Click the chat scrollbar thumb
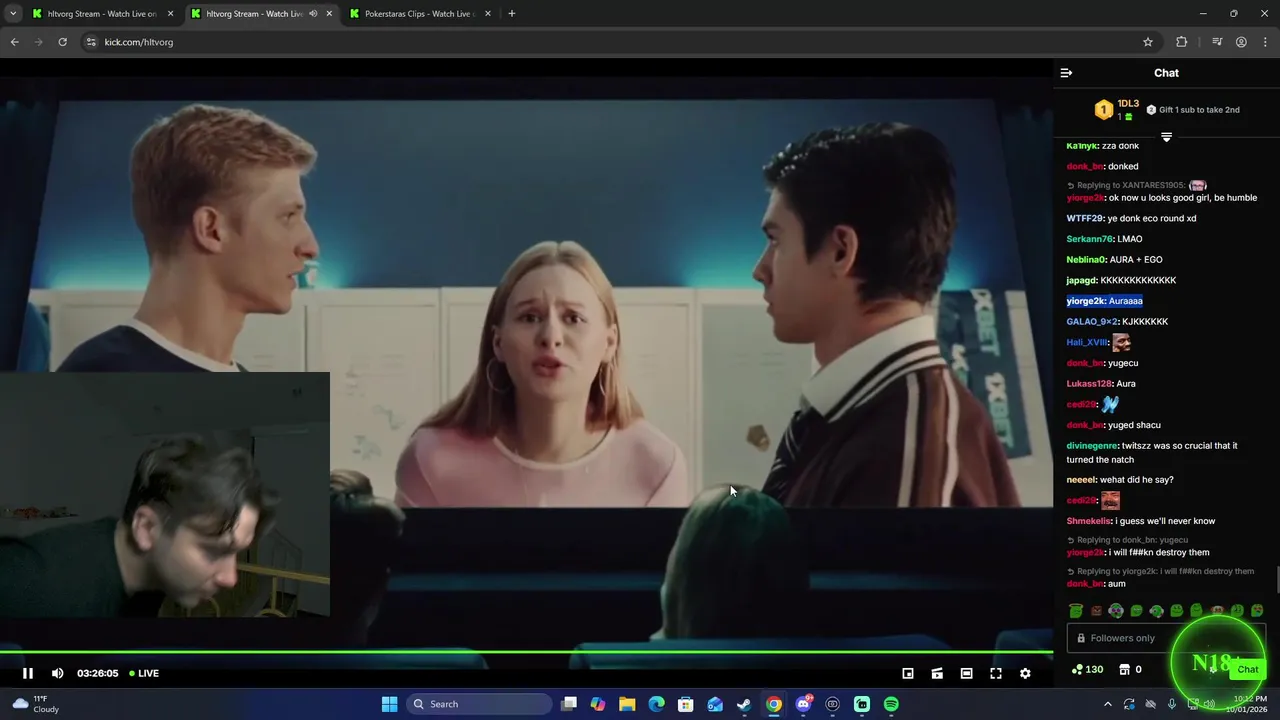This screenshot has height=720, width=1280. (x=1276, y=579)
